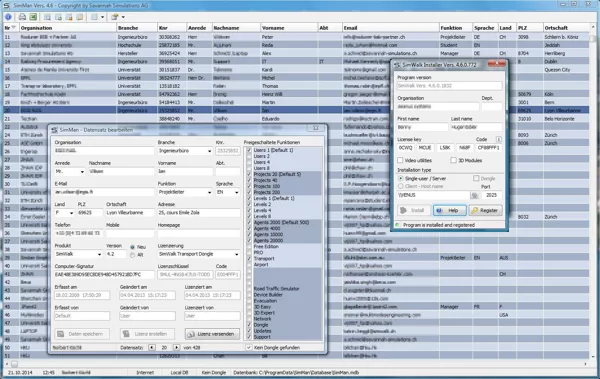Image resolution: width=600 pixels, height=379 pixels.
Task: Toggle the Projects 20 (Default 5) checkbox
Action: 249,175
